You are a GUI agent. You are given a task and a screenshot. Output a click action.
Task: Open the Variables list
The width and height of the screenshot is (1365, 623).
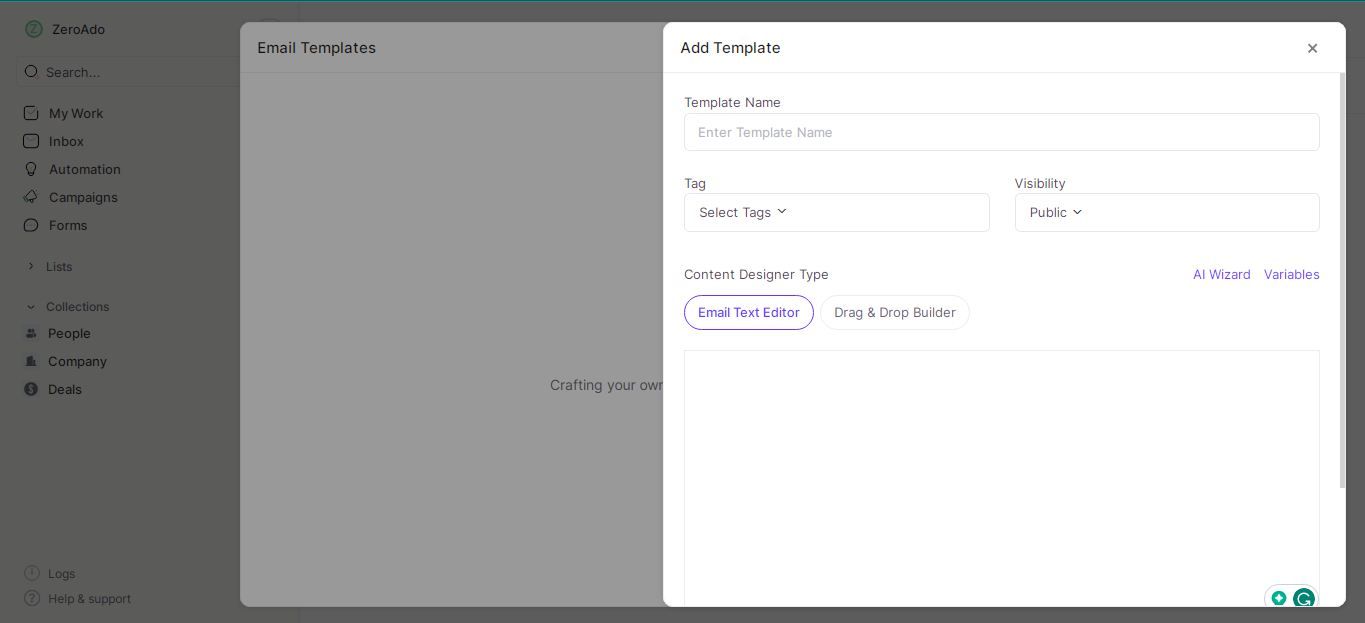[1291, 274]
